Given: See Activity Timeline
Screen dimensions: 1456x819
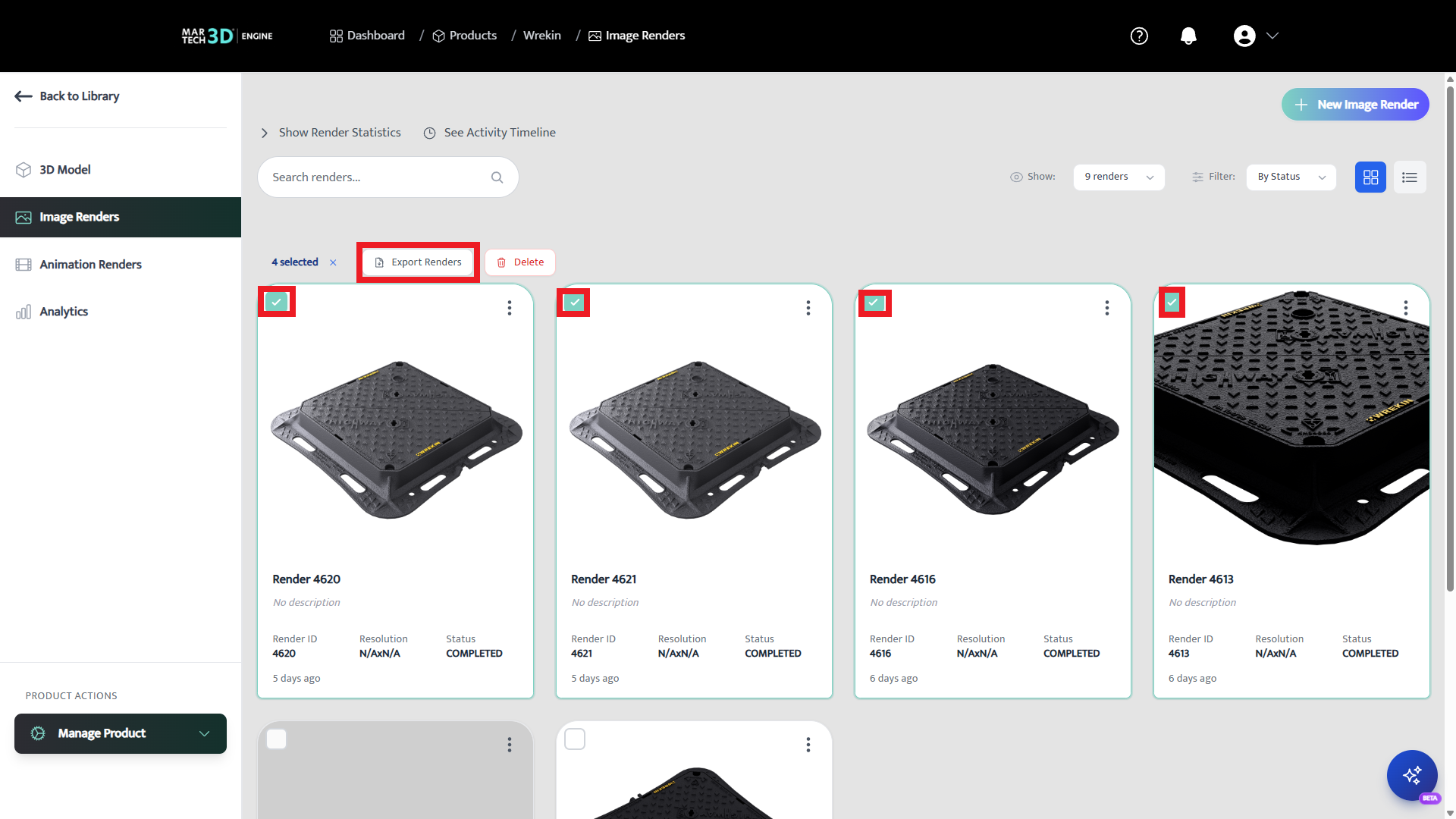Looking at the screenshot, I should [x=489, y=133].
